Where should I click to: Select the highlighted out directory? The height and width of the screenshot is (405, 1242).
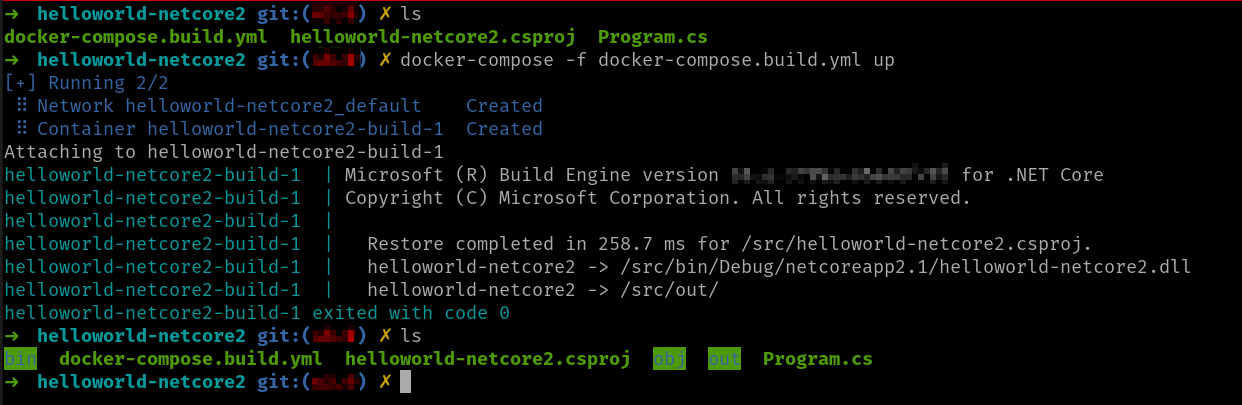pos(724,359)
